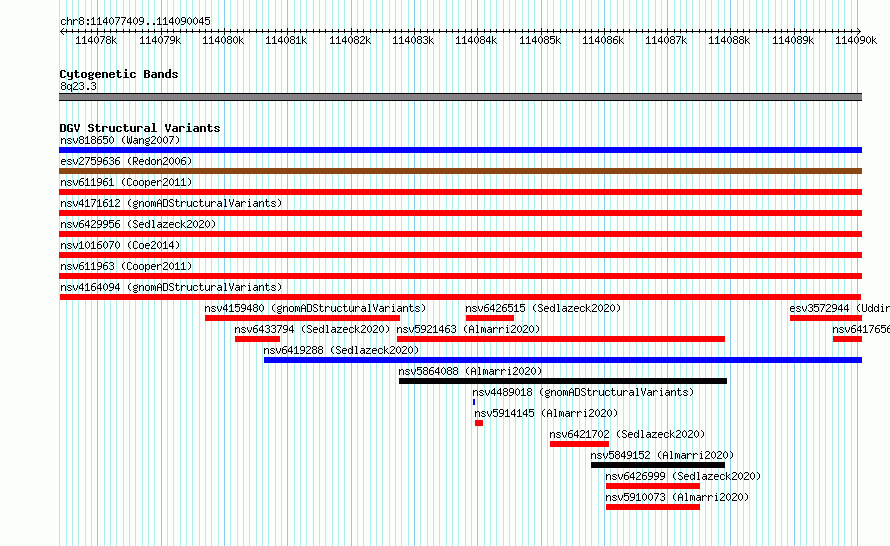Click the nsv6426515 (Sedlazeck2020) red bar
Image resolution: width=890 pixels, height=546 pixels.
[490, 318]
